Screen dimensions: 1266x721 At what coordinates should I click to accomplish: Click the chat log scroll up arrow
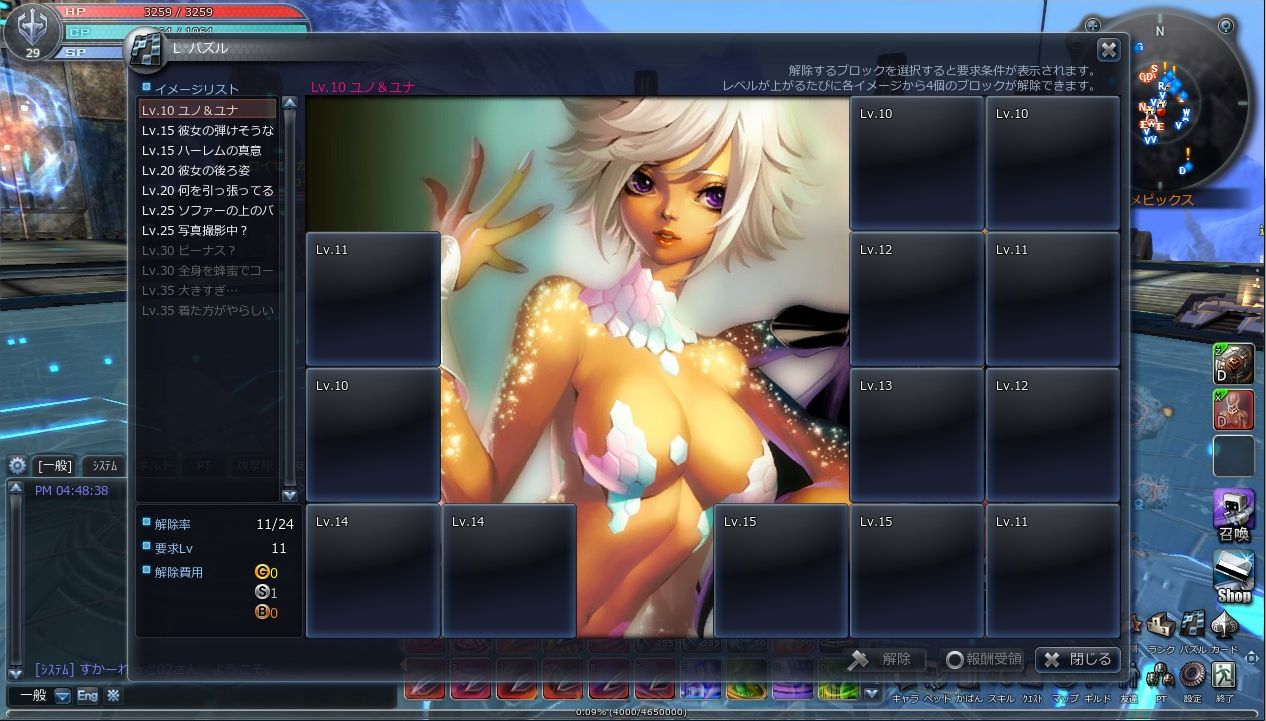point(15,488)
